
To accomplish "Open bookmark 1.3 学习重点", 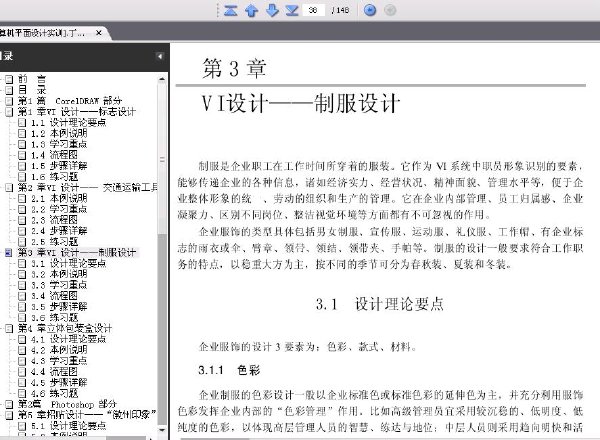I will point(59,144).
